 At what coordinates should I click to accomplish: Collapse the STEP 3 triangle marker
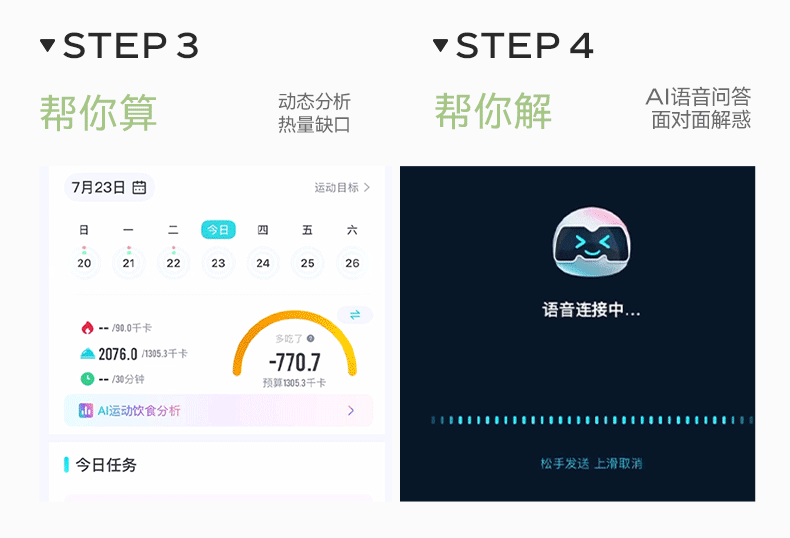point(47,45)
